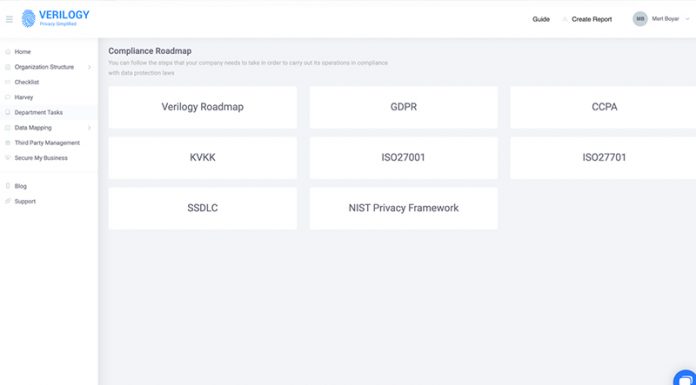The image size is (696, 385).
Task: Open the KVKK roadmap card
Action: tap(202, 158)
